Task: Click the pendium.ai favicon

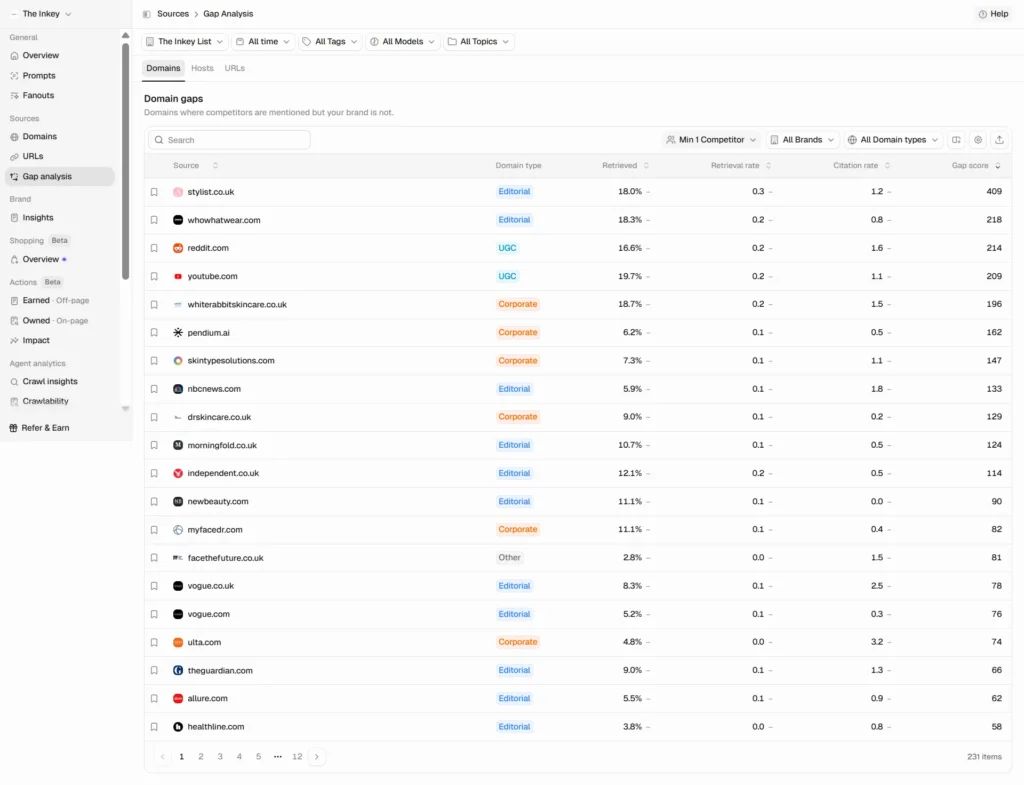Action: pos(178,332)
